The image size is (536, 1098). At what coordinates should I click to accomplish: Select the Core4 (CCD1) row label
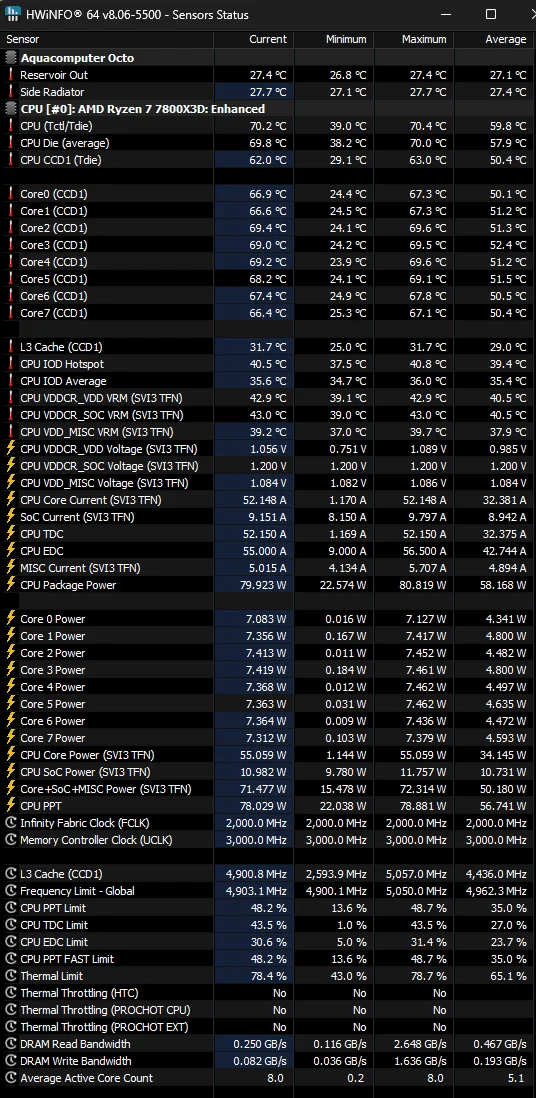54,262
